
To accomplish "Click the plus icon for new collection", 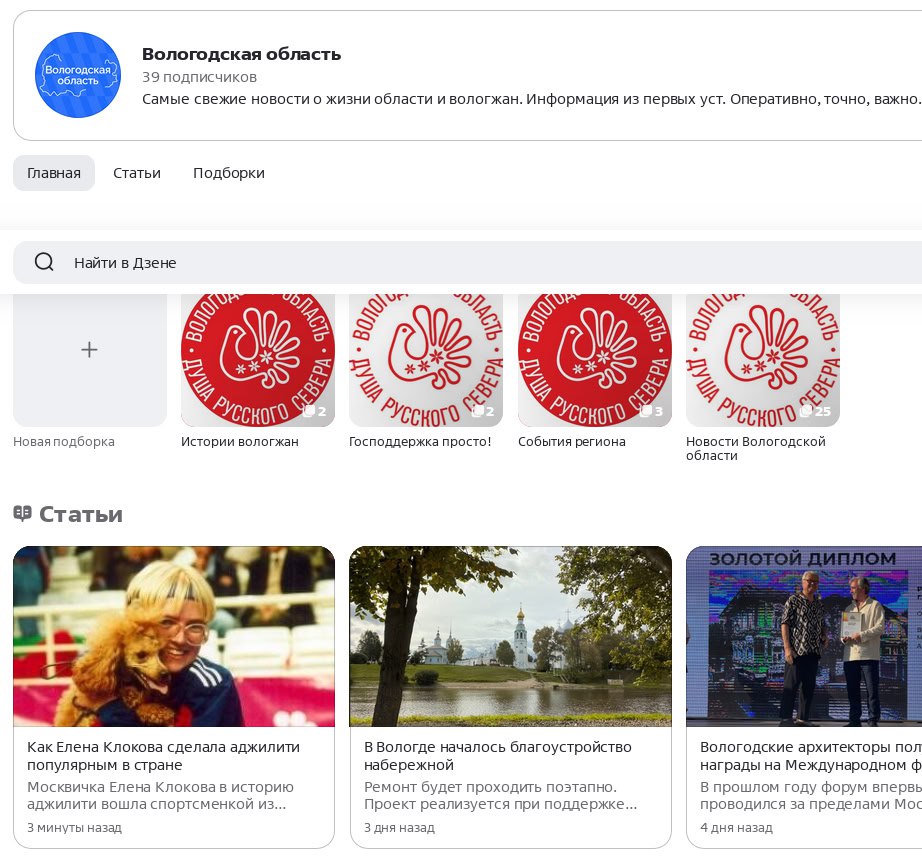I will tap(89, 349).
